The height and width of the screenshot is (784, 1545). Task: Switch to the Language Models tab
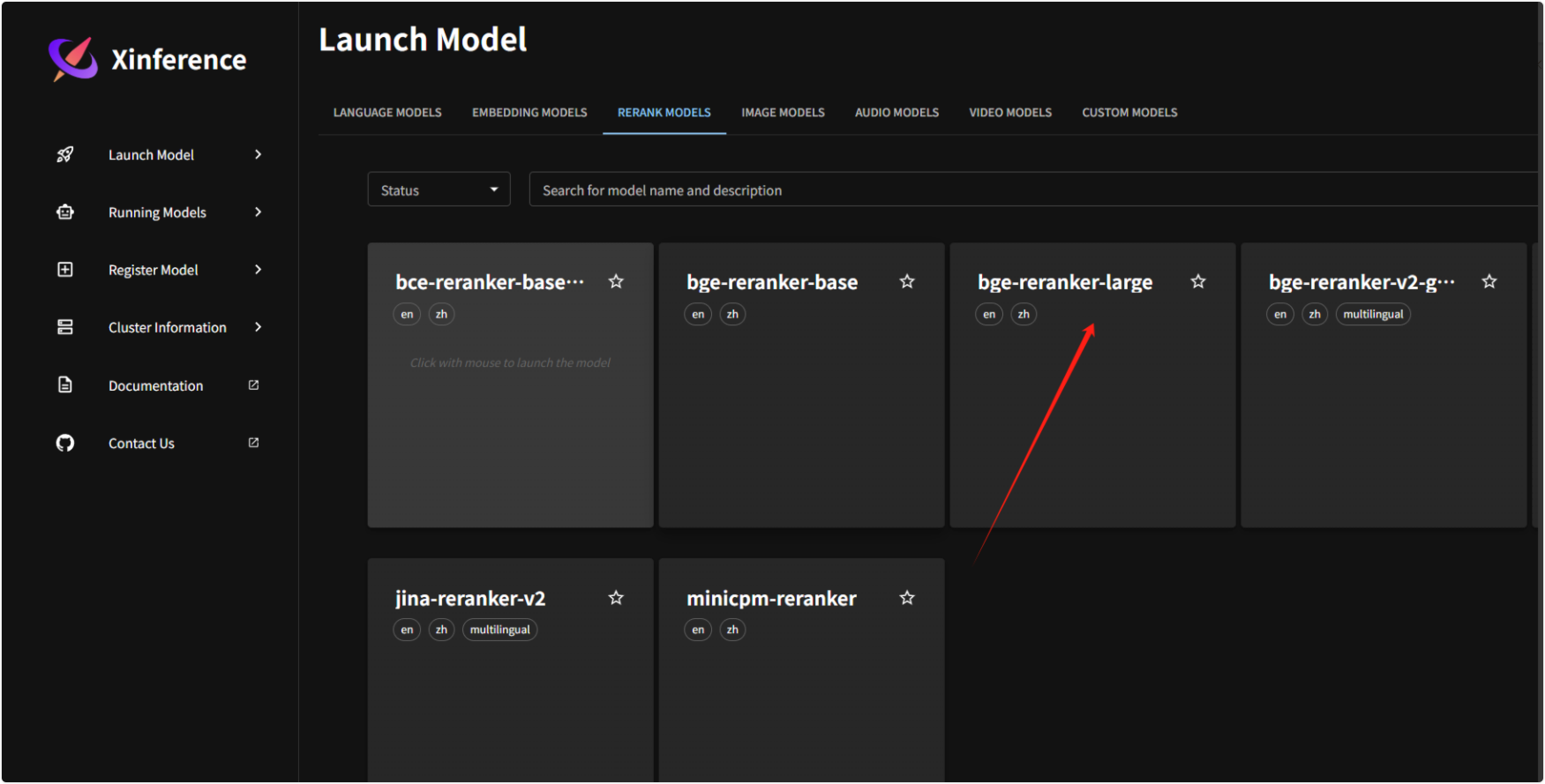point(387,113)
